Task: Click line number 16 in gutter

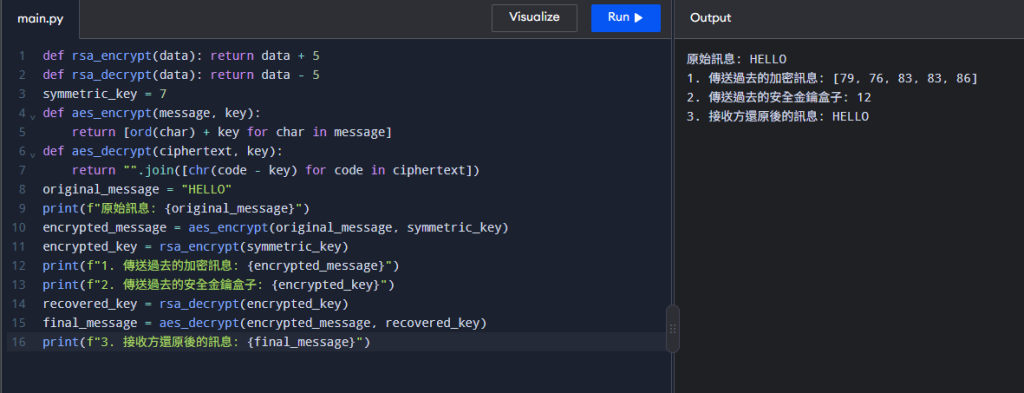Action: coord(19,342)
